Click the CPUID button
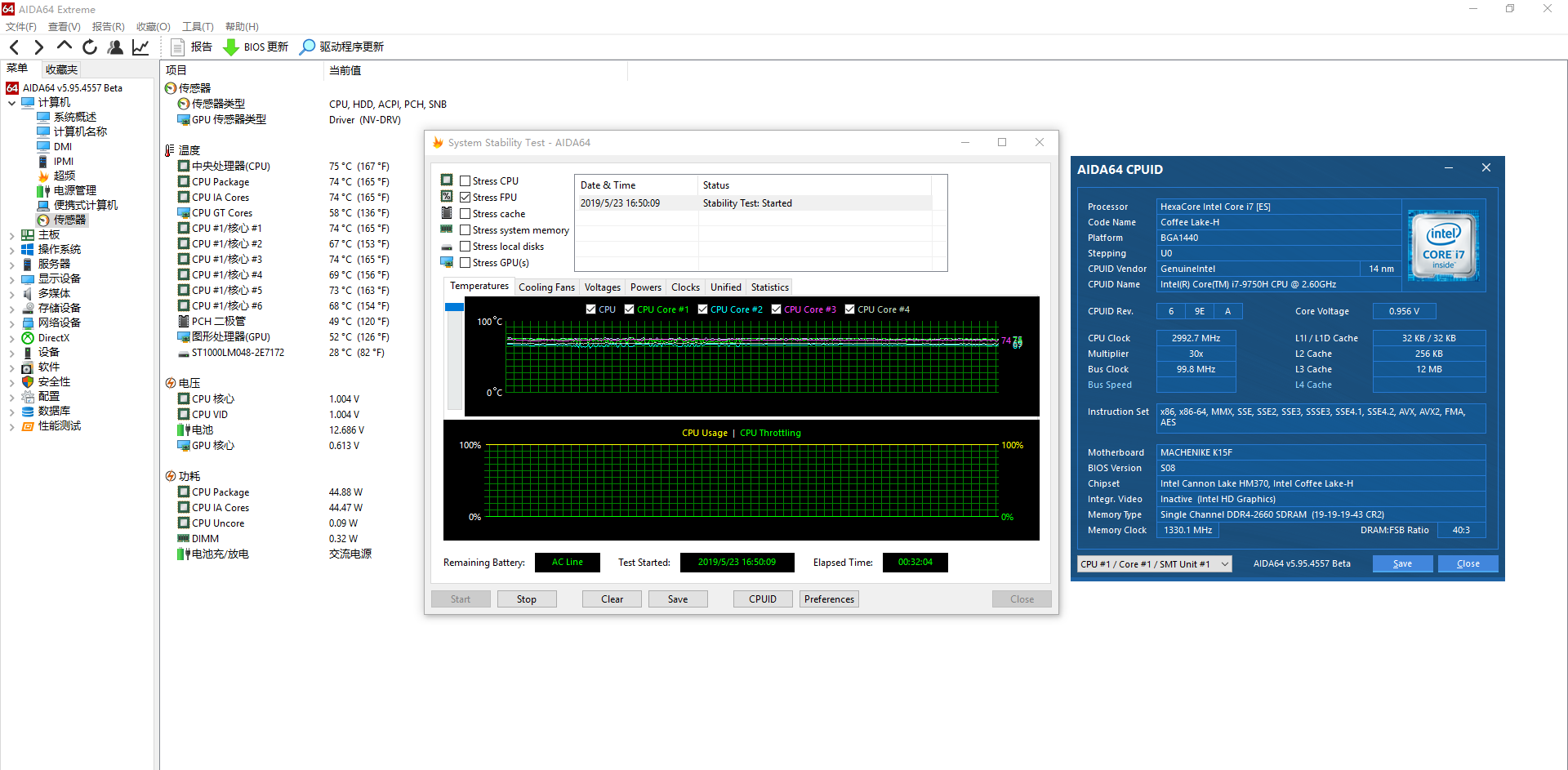The height and width of the screenshot is (770, 1568). click(763, 599)
